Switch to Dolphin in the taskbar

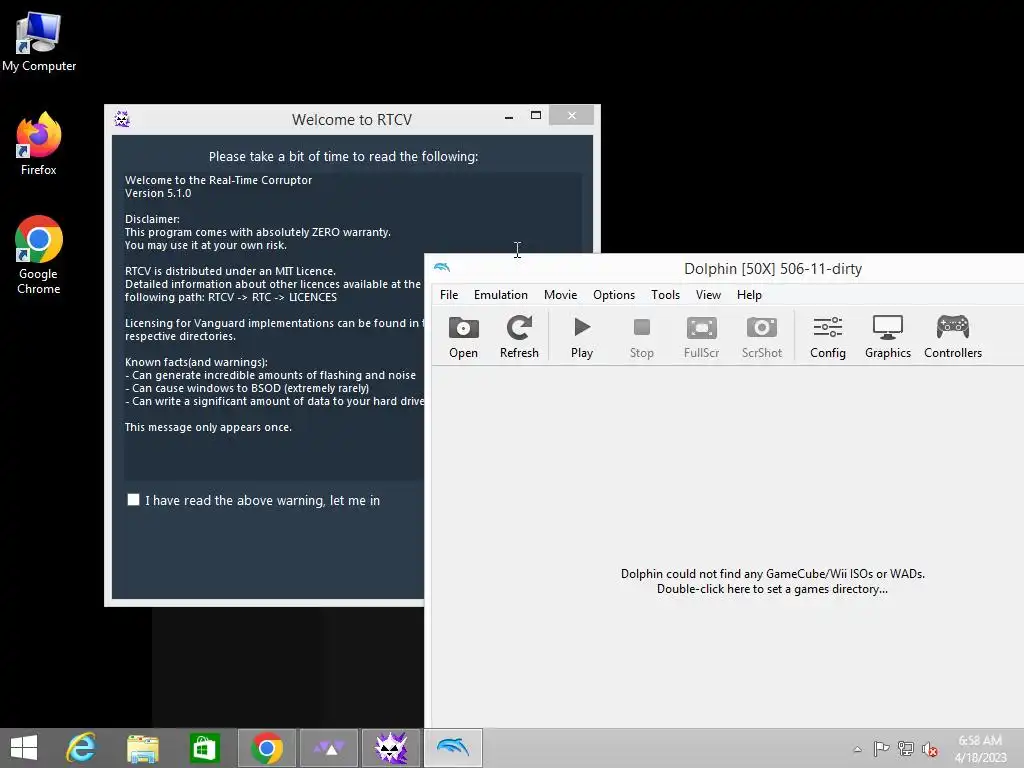pos(453,748)
